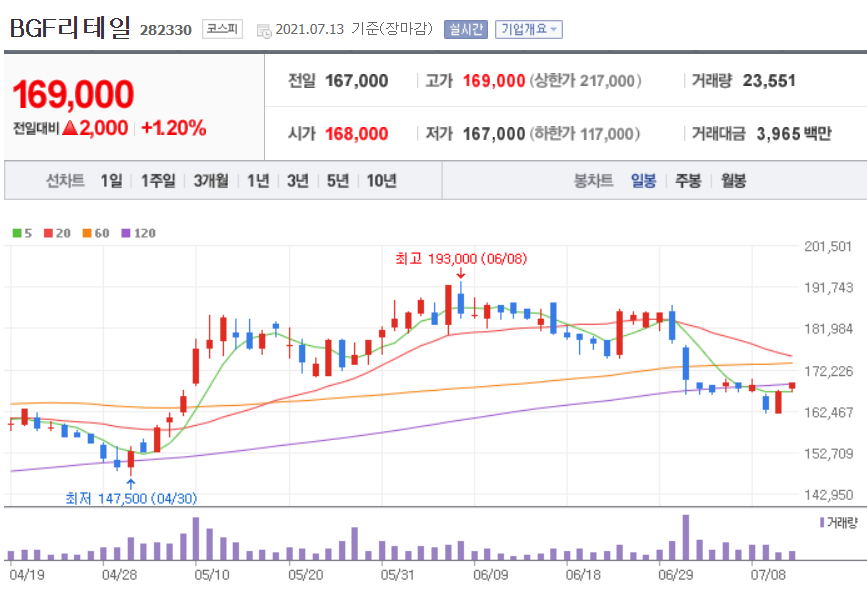Select the 1주일 line chart tab
The width and height of the screenshot is (867, 590).
click(x=158, y=180)
